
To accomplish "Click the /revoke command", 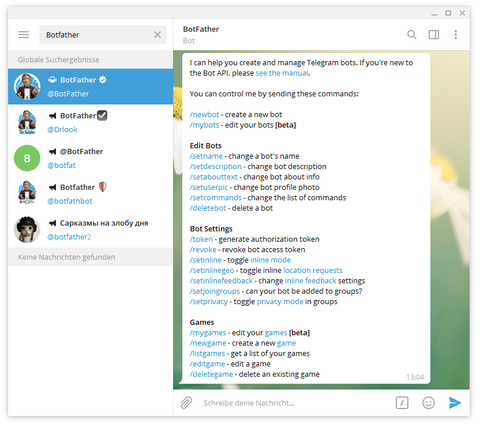I will 203,250.
